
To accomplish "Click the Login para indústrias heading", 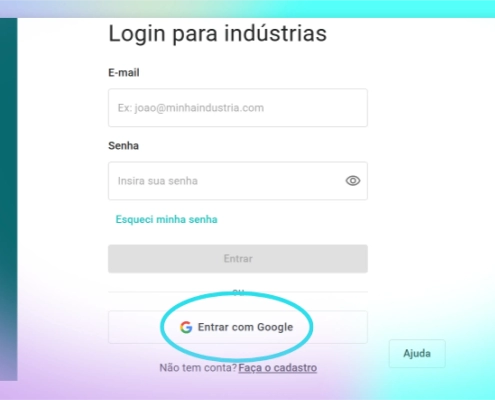I will tap(217, 34).
